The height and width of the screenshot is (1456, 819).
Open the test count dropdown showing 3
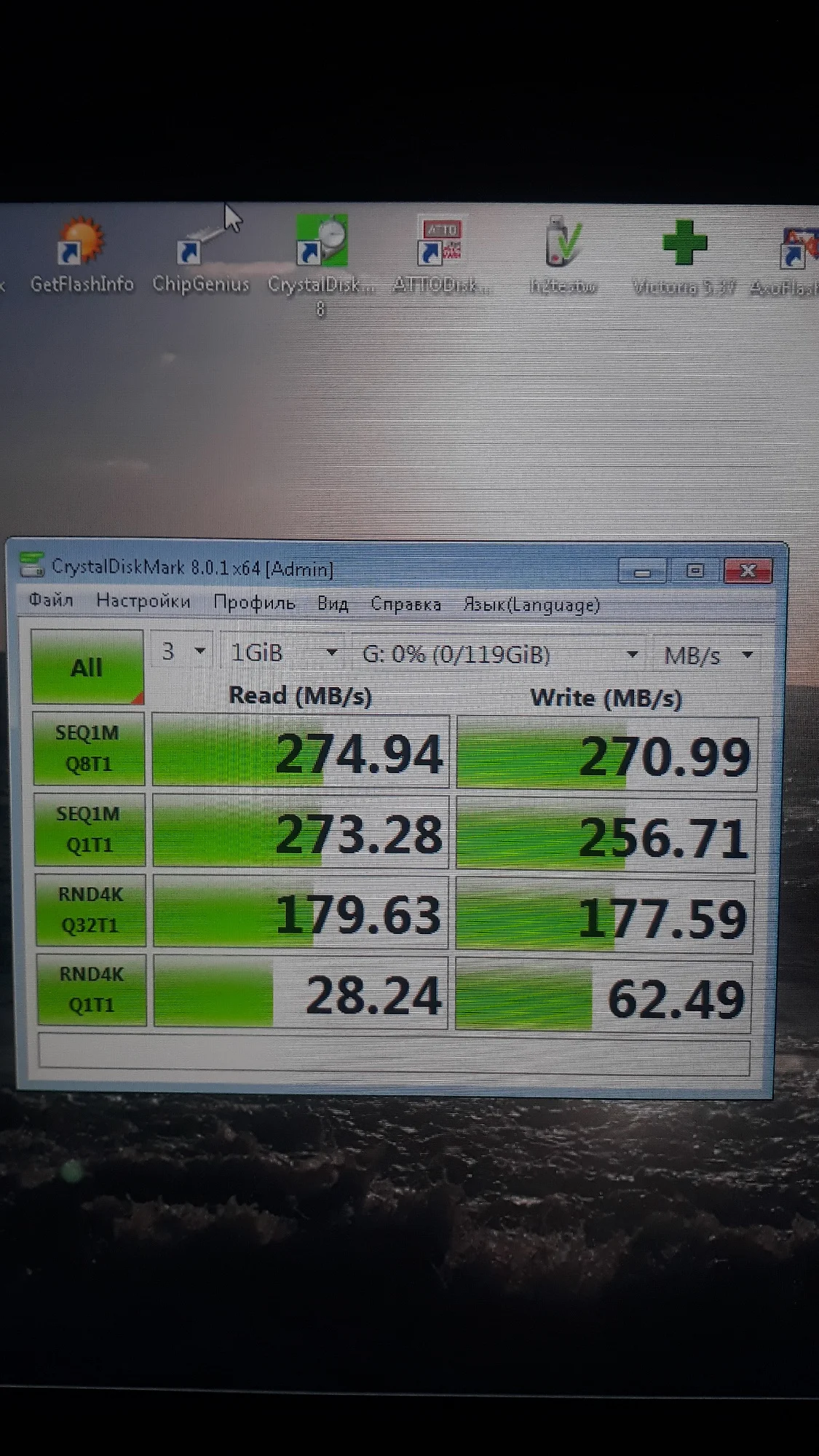[182, 651]
